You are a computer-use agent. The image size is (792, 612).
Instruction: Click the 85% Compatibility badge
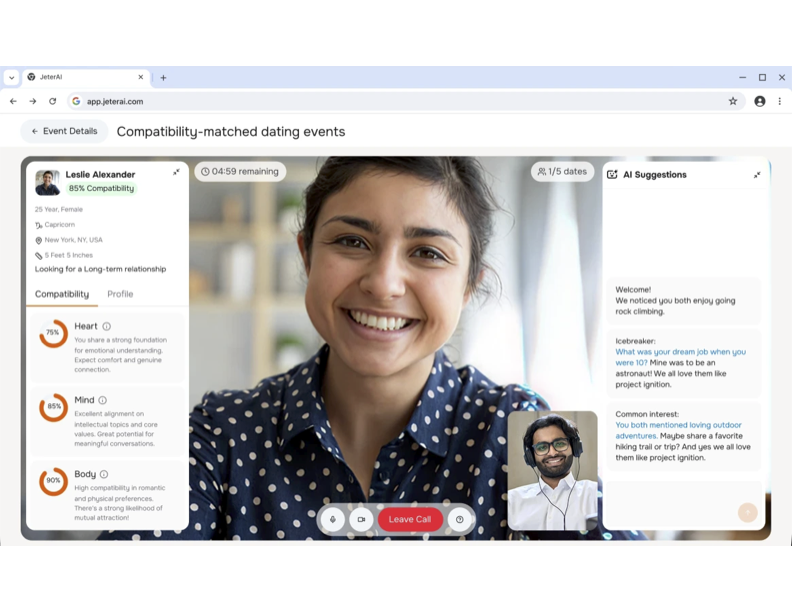coord(101,188)
